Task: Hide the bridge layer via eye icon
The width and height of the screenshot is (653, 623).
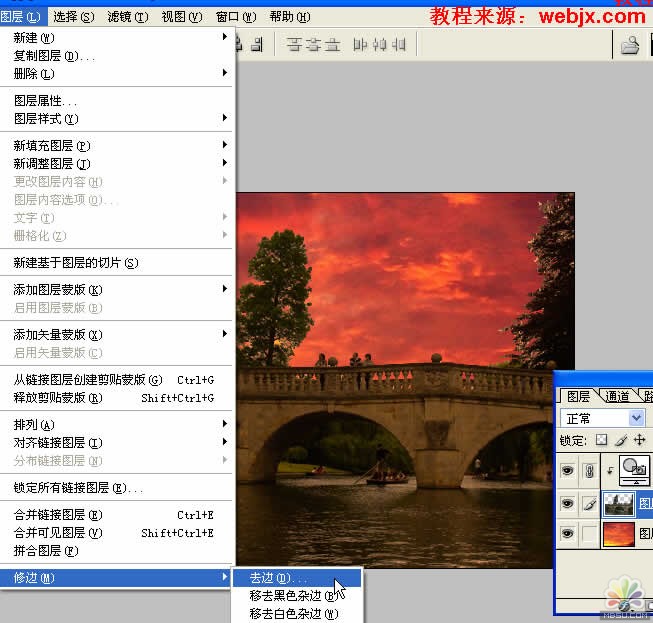Action: pyautogui.click(x=567, y=504)
